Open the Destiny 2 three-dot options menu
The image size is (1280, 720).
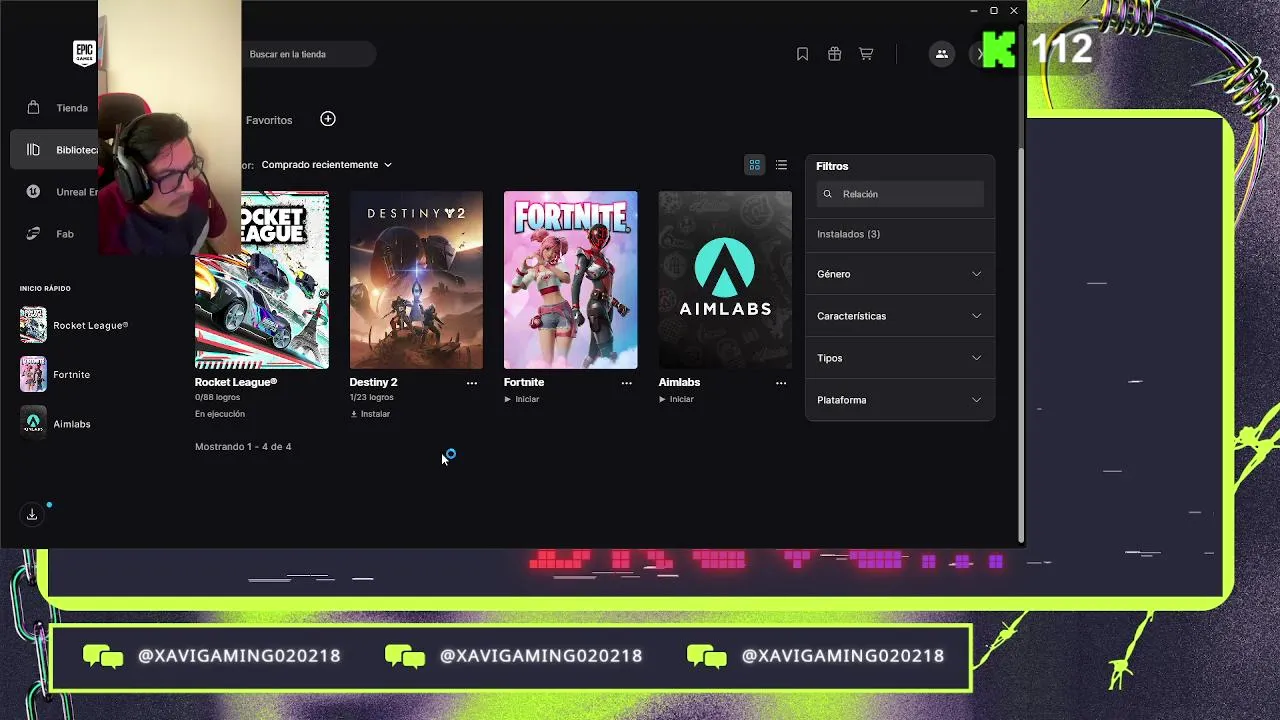click(472, 383)
